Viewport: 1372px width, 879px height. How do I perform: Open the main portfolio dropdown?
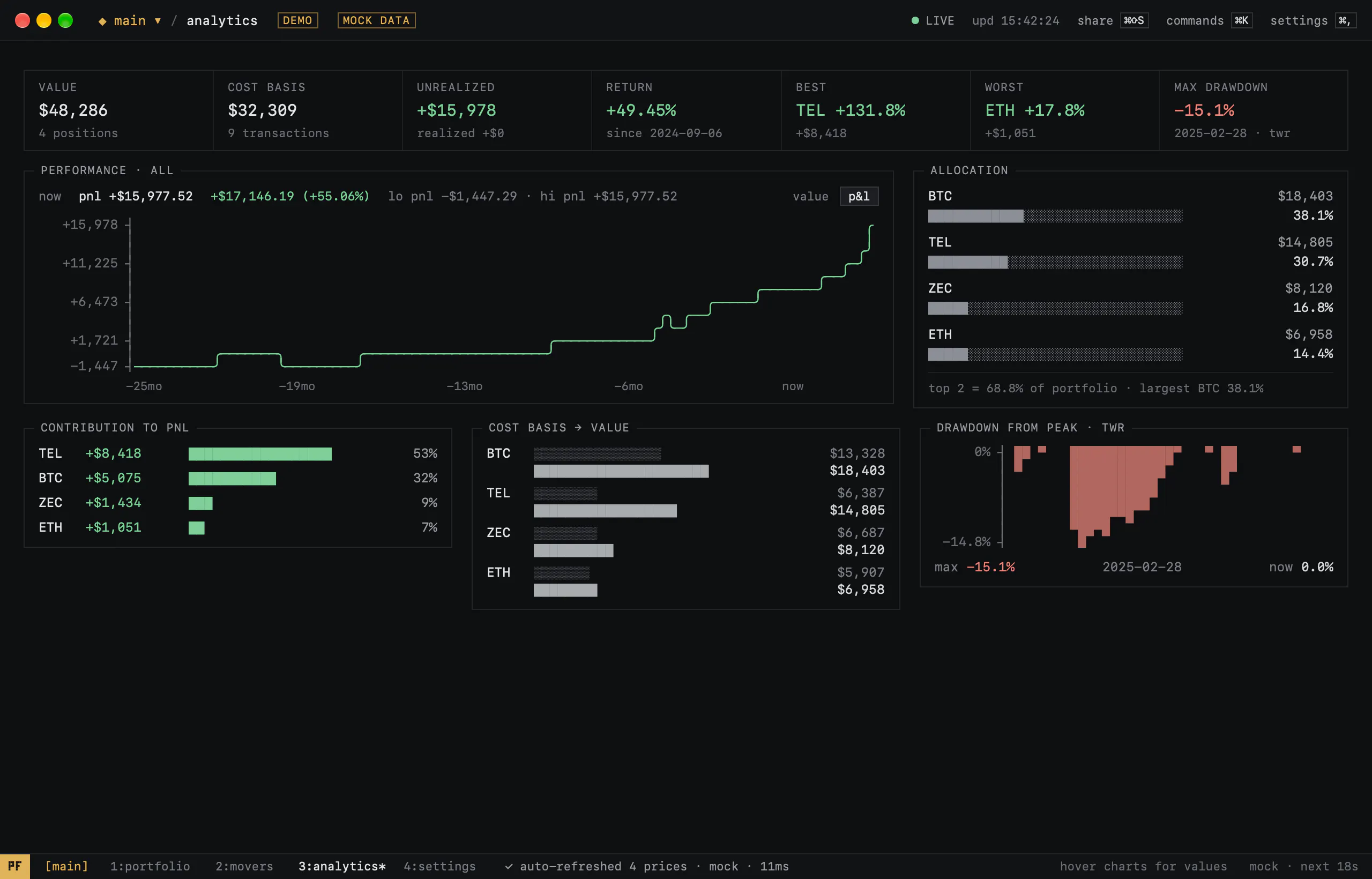(x=138, y=20)
